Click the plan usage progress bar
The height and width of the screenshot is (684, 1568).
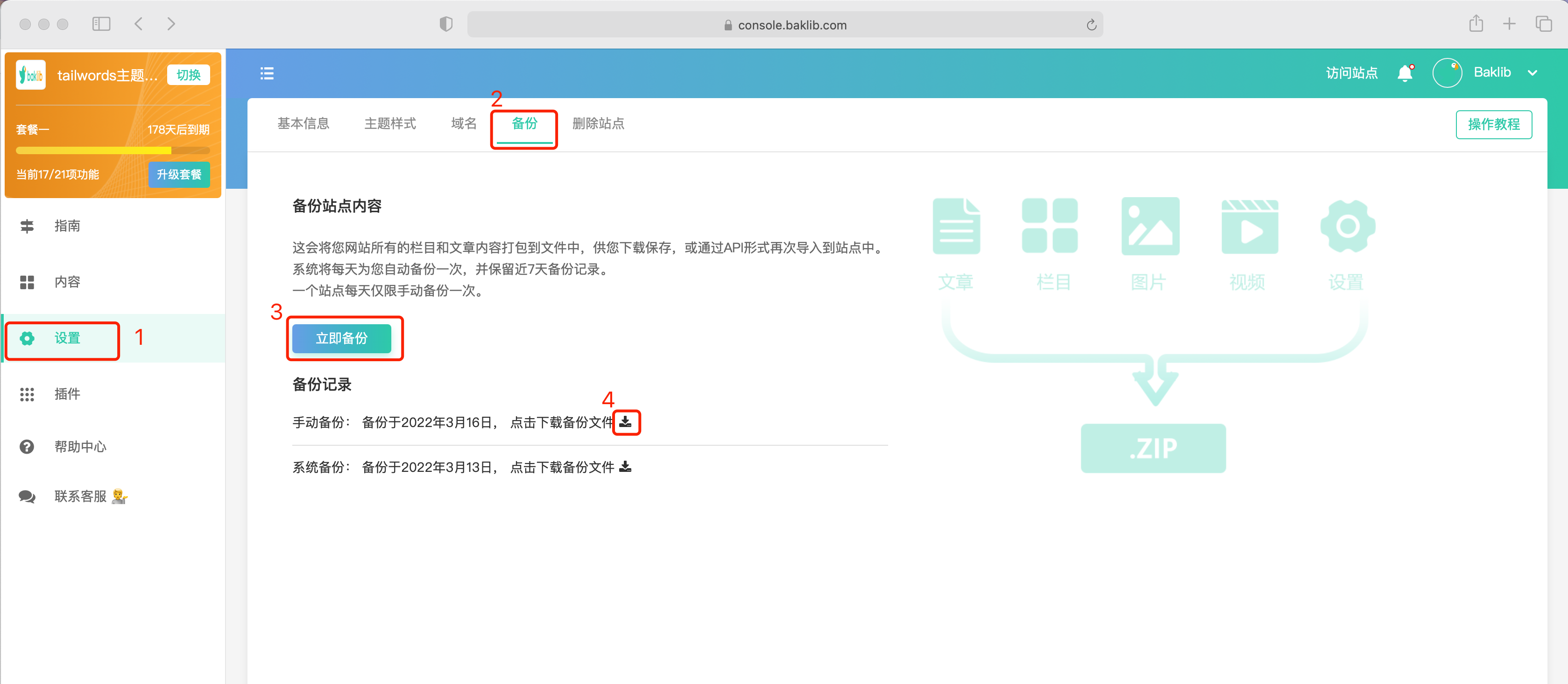(113, 150)
